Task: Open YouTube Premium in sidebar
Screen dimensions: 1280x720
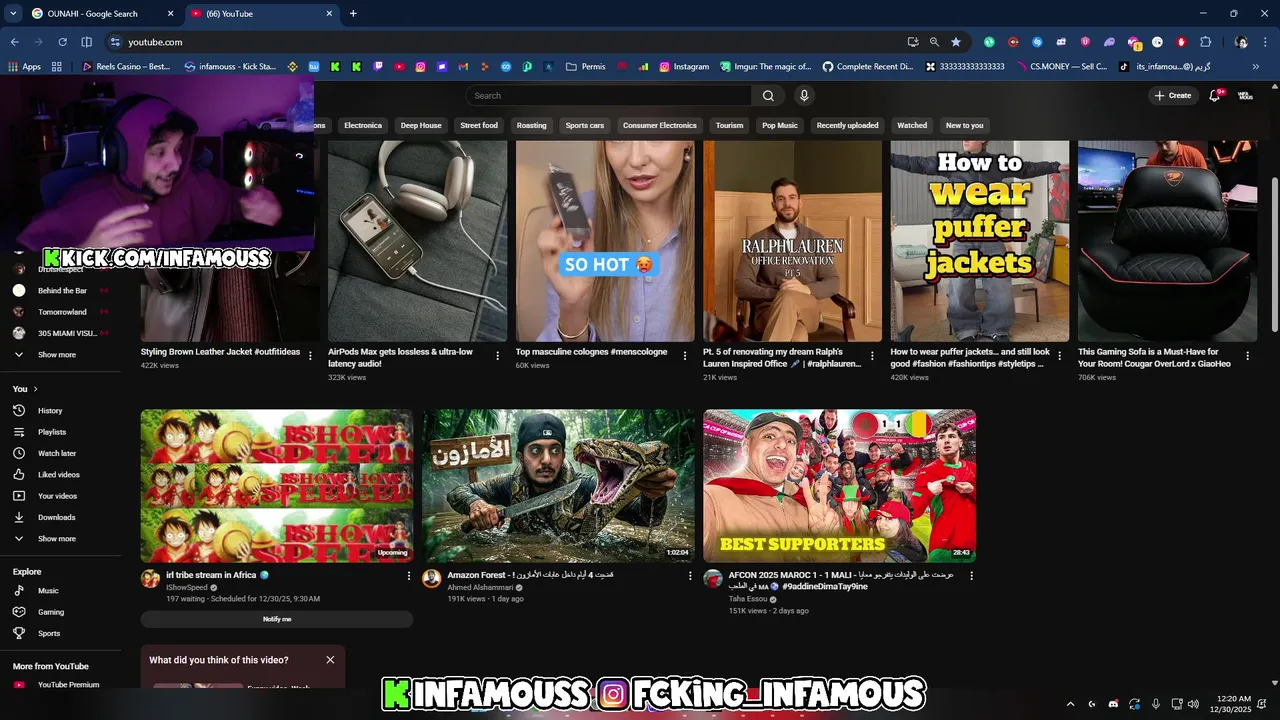Action: click(x=68, y=685)
